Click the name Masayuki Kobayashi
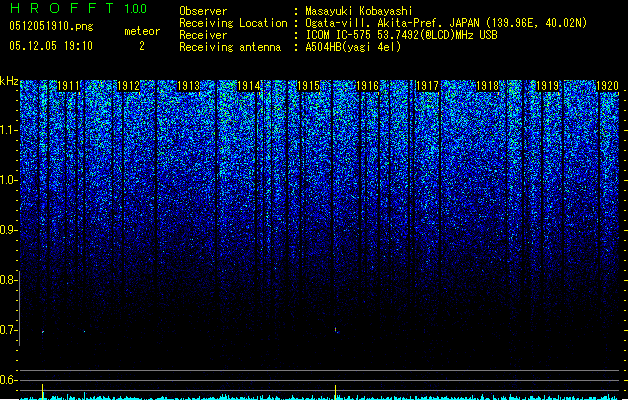The width and height of the screenshot is (629, 400). click(359, 11)
